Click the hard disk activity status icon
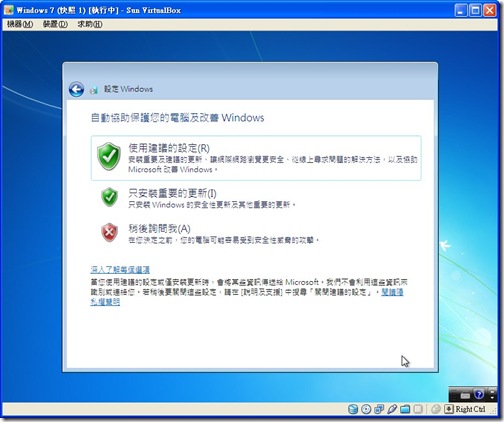 click(x=353, y=409)
